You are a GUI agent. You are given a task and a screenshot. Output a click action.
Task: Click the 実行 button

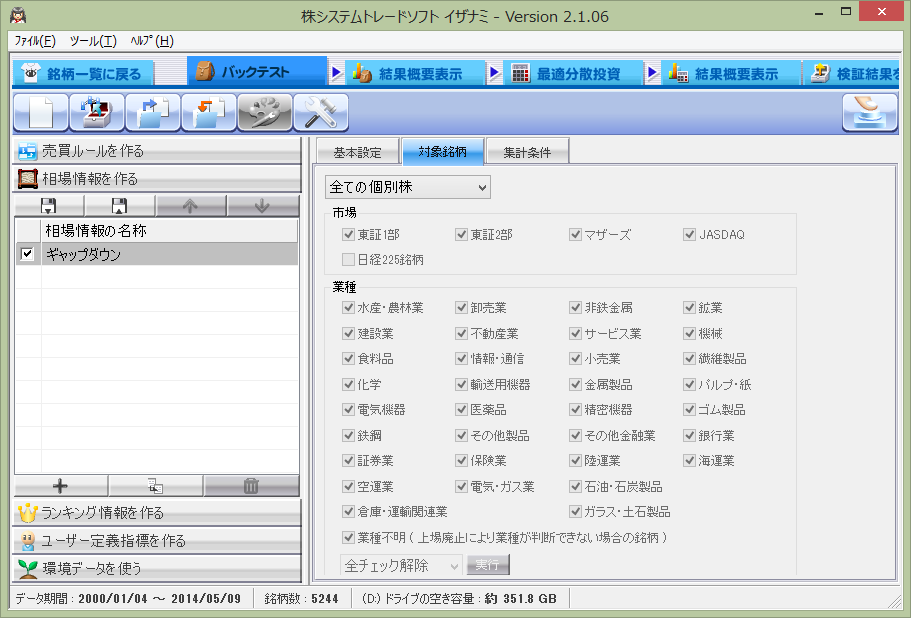click(487, 565)
